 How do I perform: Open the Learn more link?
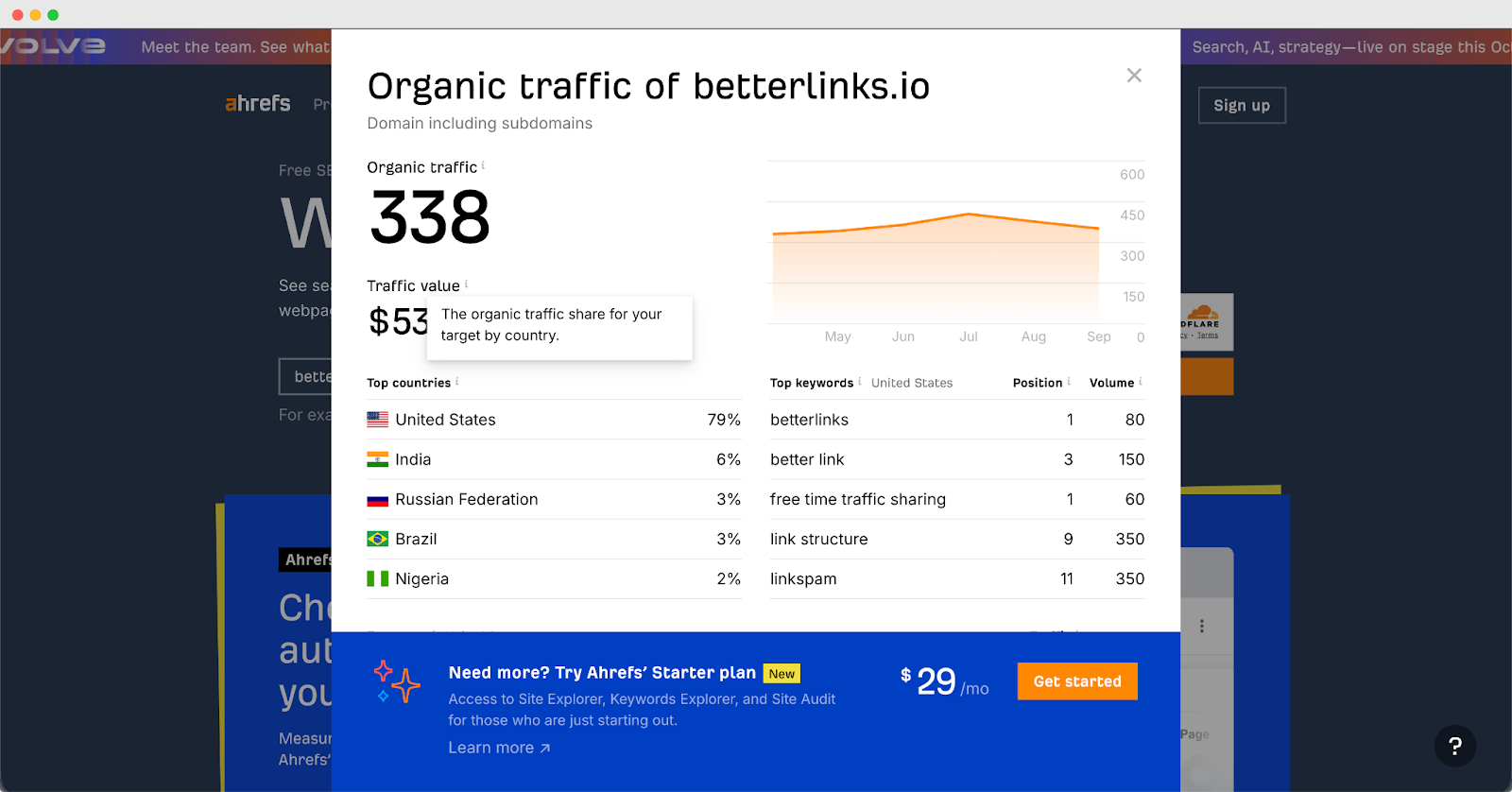(x=498, y=747)
